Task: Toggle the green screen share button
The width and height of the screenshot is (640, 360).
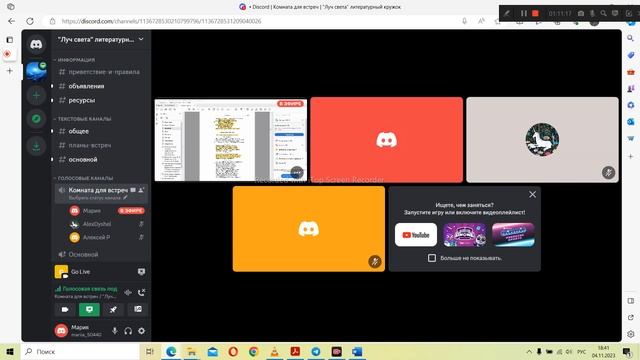Action: tap(89, 309)
